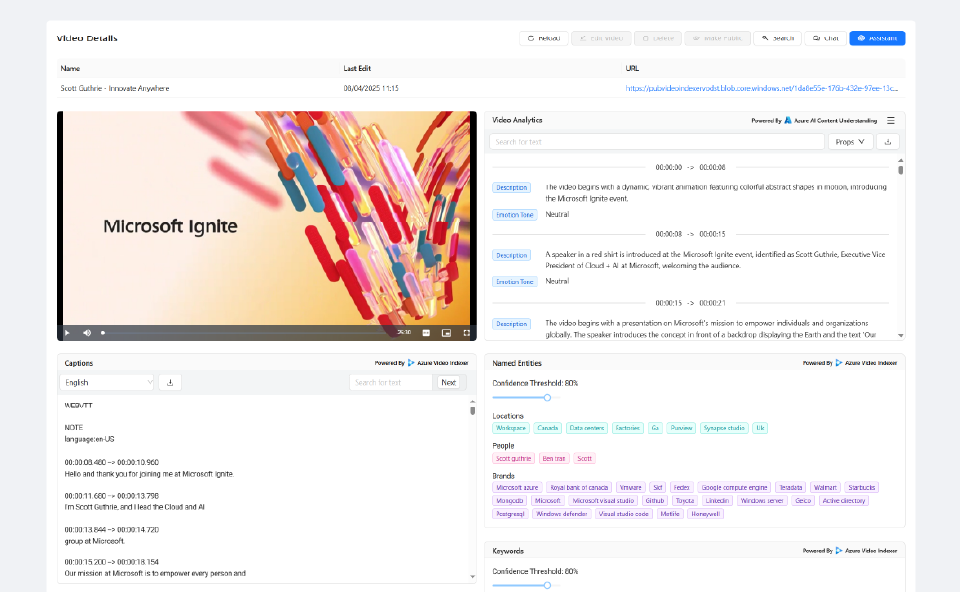Click the Video Analytics search field
Viewport: 961px width, 592px height.
tap(656, 142)
